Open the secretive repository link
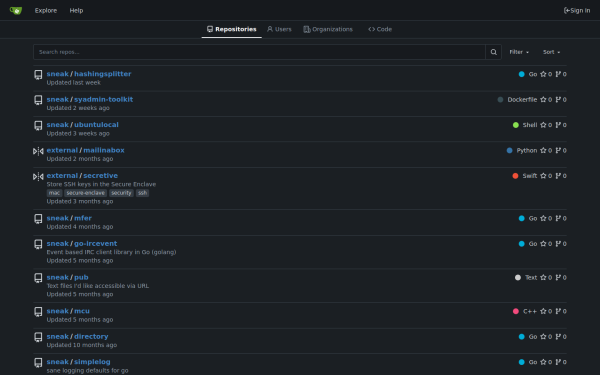 coord(101,176)
